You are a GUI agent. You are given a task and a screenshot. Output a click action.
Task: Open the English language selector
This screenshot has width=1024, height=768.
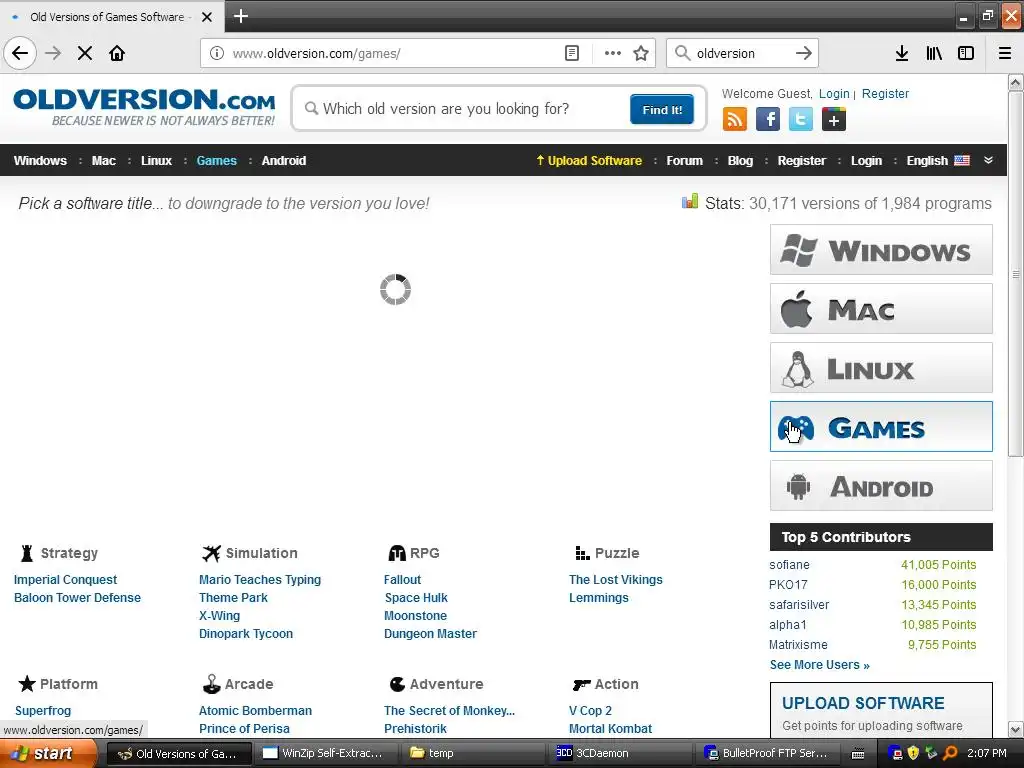coord(938,161)
